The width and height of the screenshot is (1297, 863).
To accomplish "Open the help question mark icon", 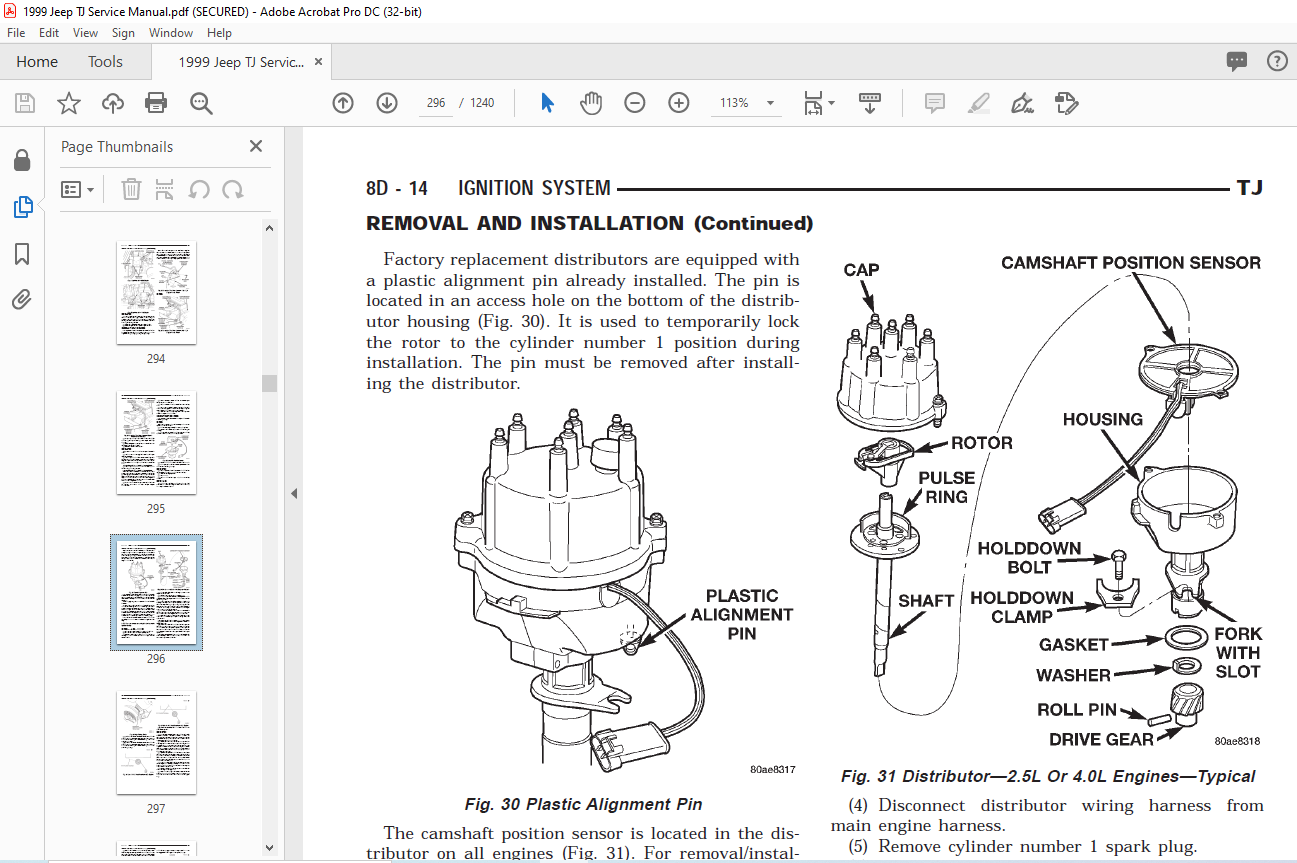I will click(x=1277, y=62).
